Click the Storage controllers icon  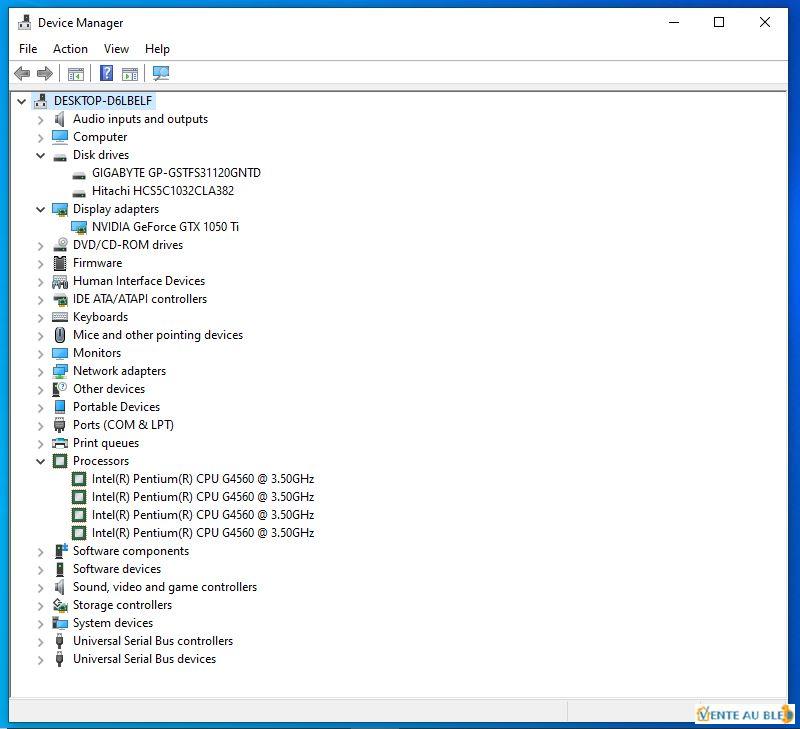[x=60, y=605]
